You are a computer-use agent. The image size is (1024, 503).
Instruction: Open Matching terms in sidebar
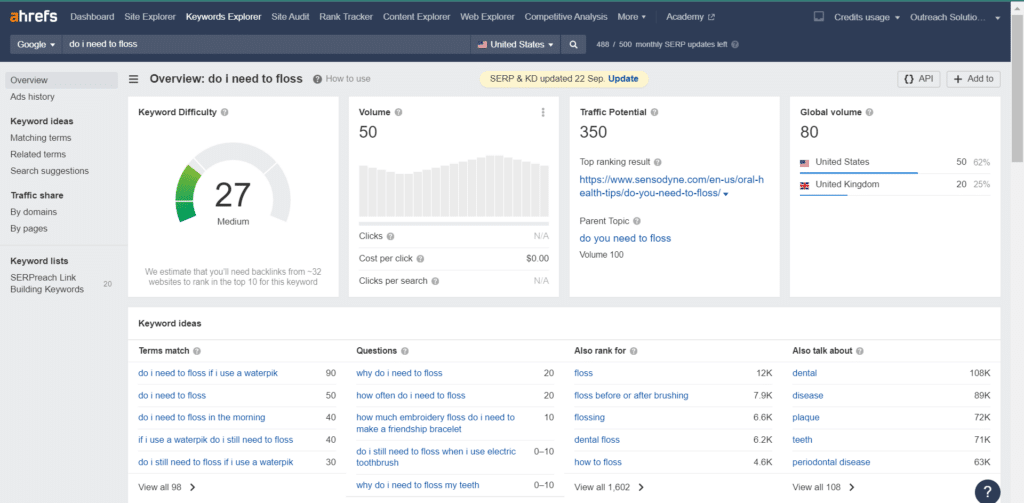click(40, 138)
